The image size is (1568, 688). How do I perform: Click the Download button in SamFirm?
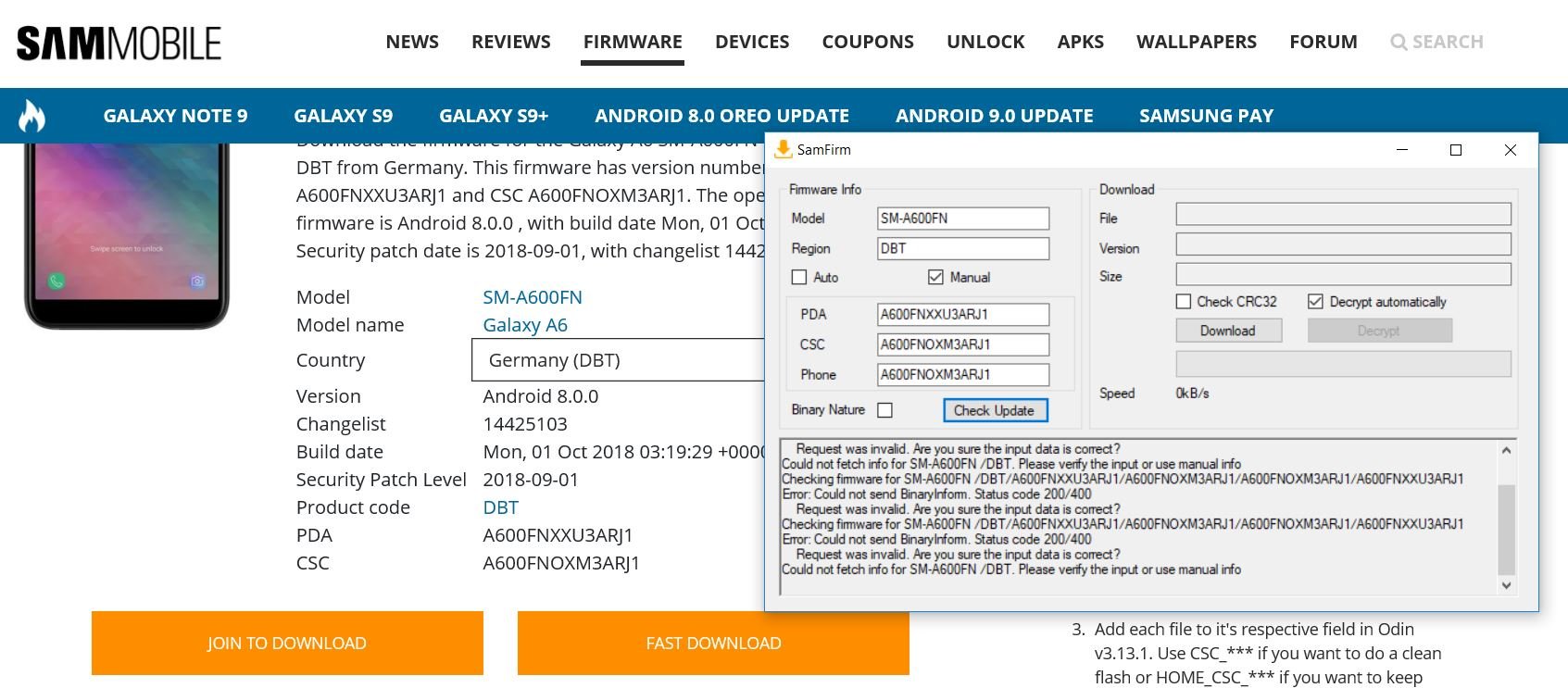point(1228,331)
